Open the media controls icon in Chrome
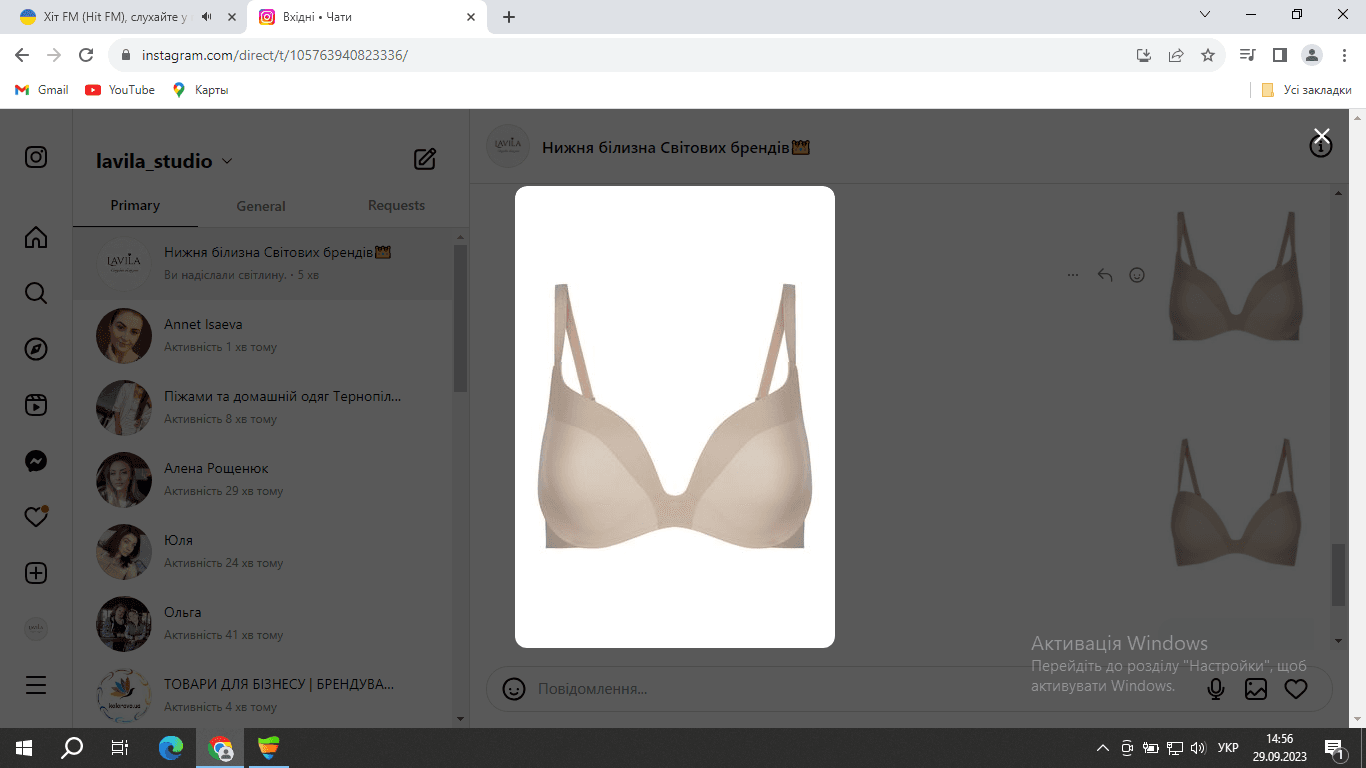The height and width of the screenshot is (768, 1366). point(1247,55)
